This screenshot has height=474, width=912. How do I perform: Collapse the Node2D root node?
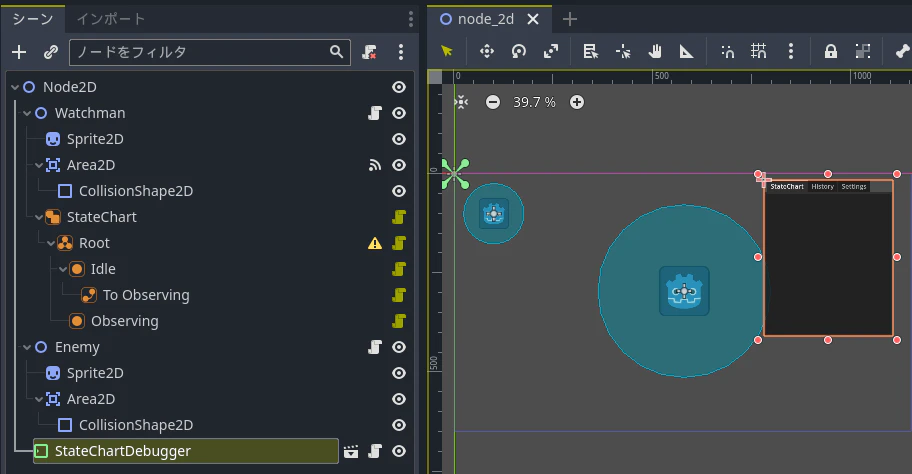coord(15,87)
